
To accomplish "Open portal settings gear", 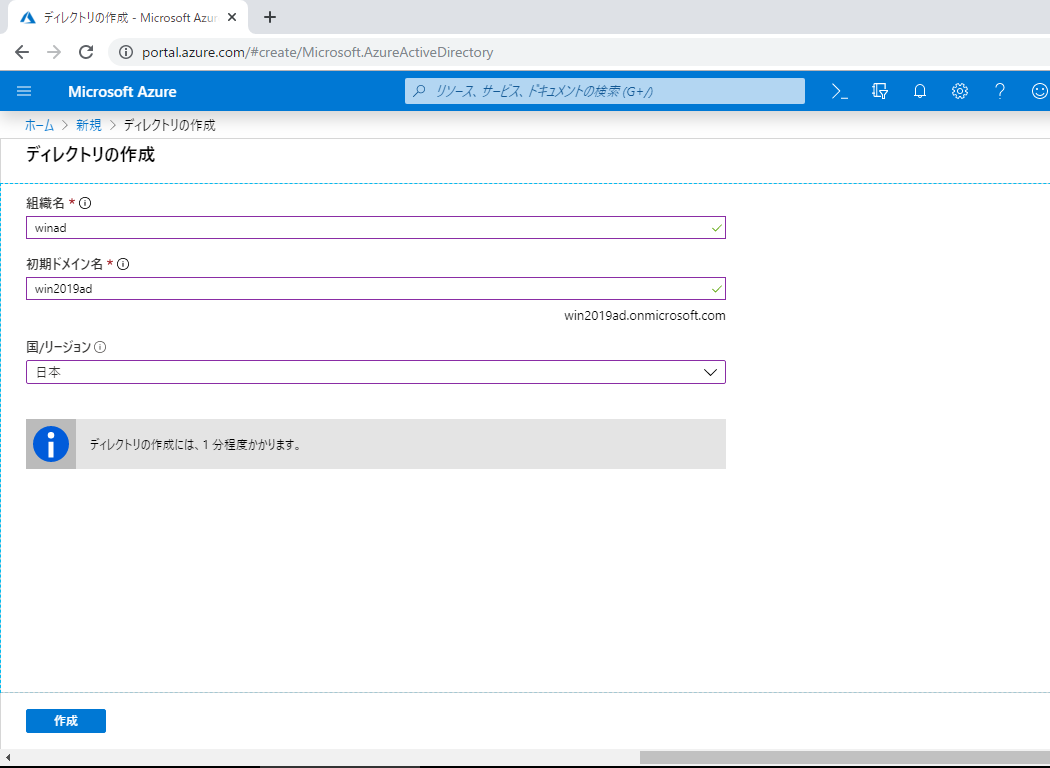I will 960,91.
